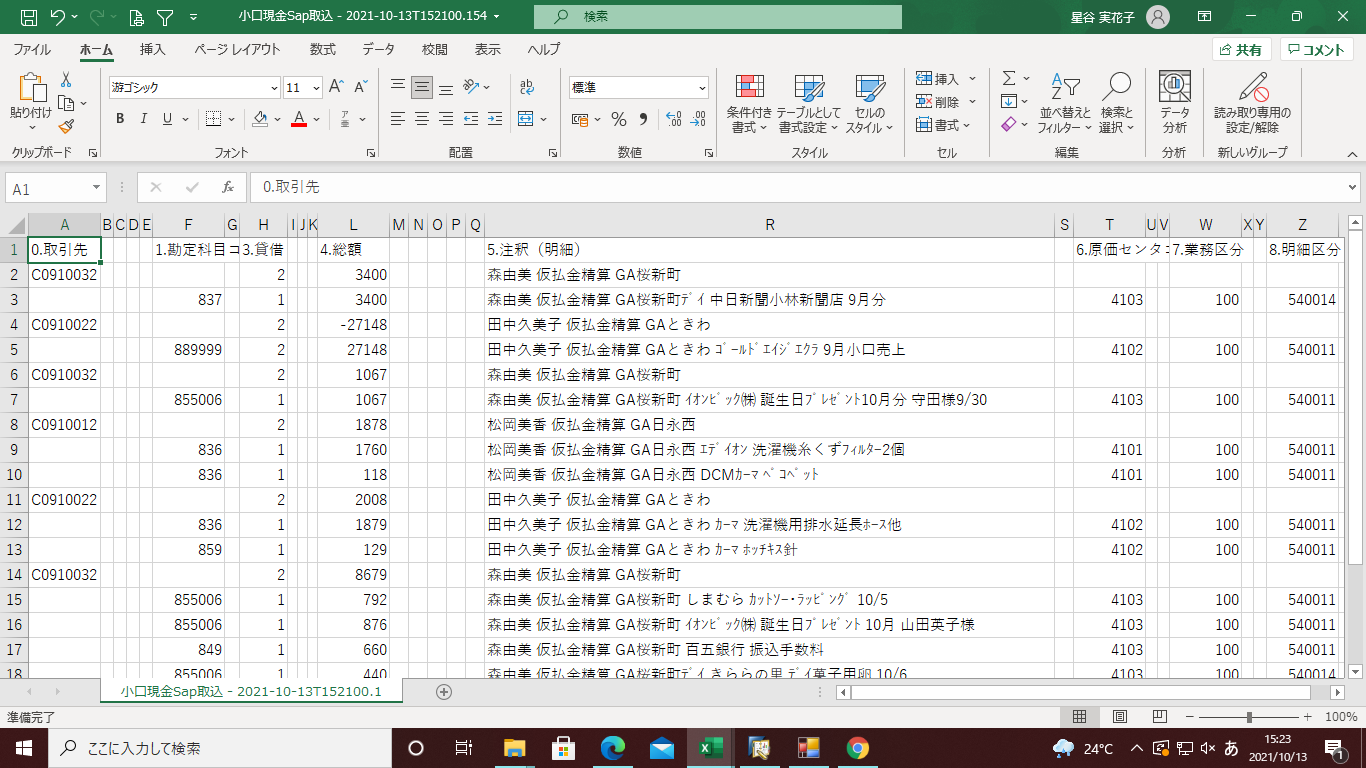The width and height of the screenshot is (1366, 768).
Task: Expand the Name Box dropdown
Action: (x=96, y=188)
